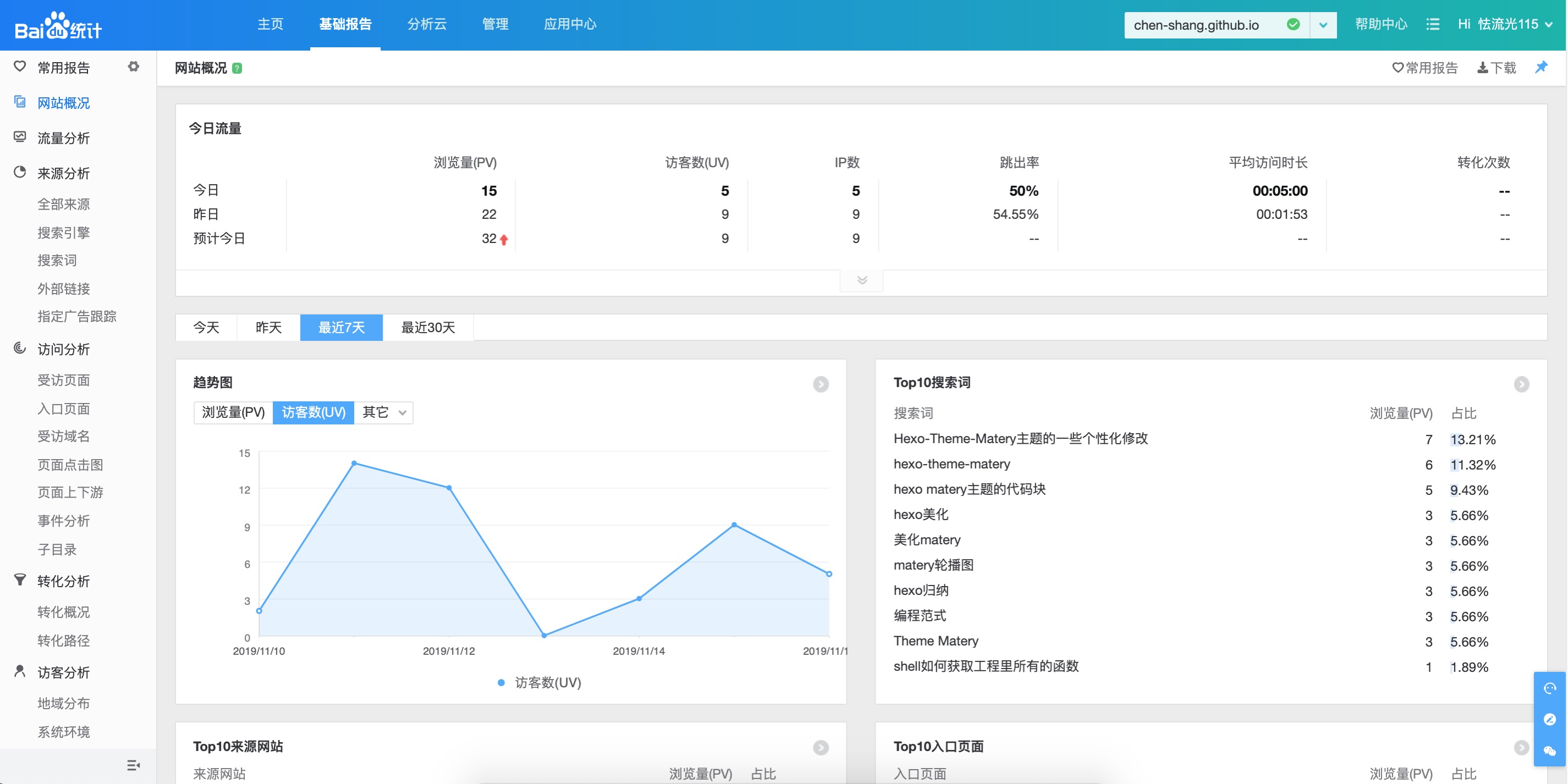Open the 分析云 top navigation item
Viewport: 1568px width, 784px height.
427,24
